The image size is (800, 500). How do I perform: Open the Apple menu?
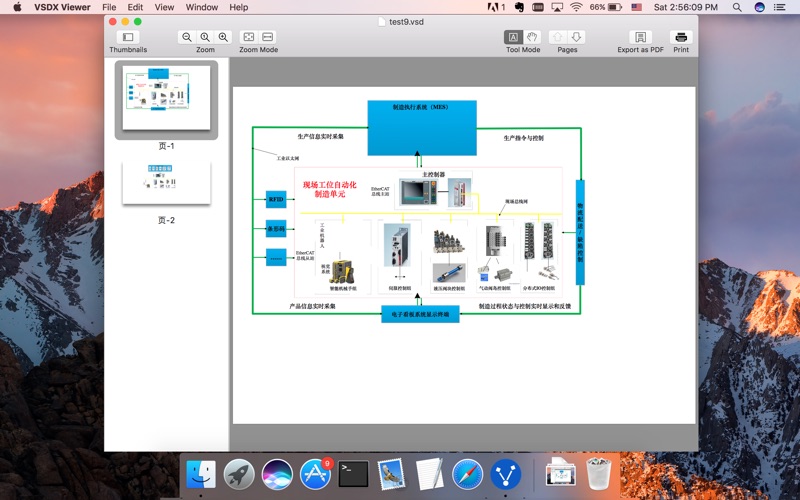pyautogui.click(x=17, y=7)
